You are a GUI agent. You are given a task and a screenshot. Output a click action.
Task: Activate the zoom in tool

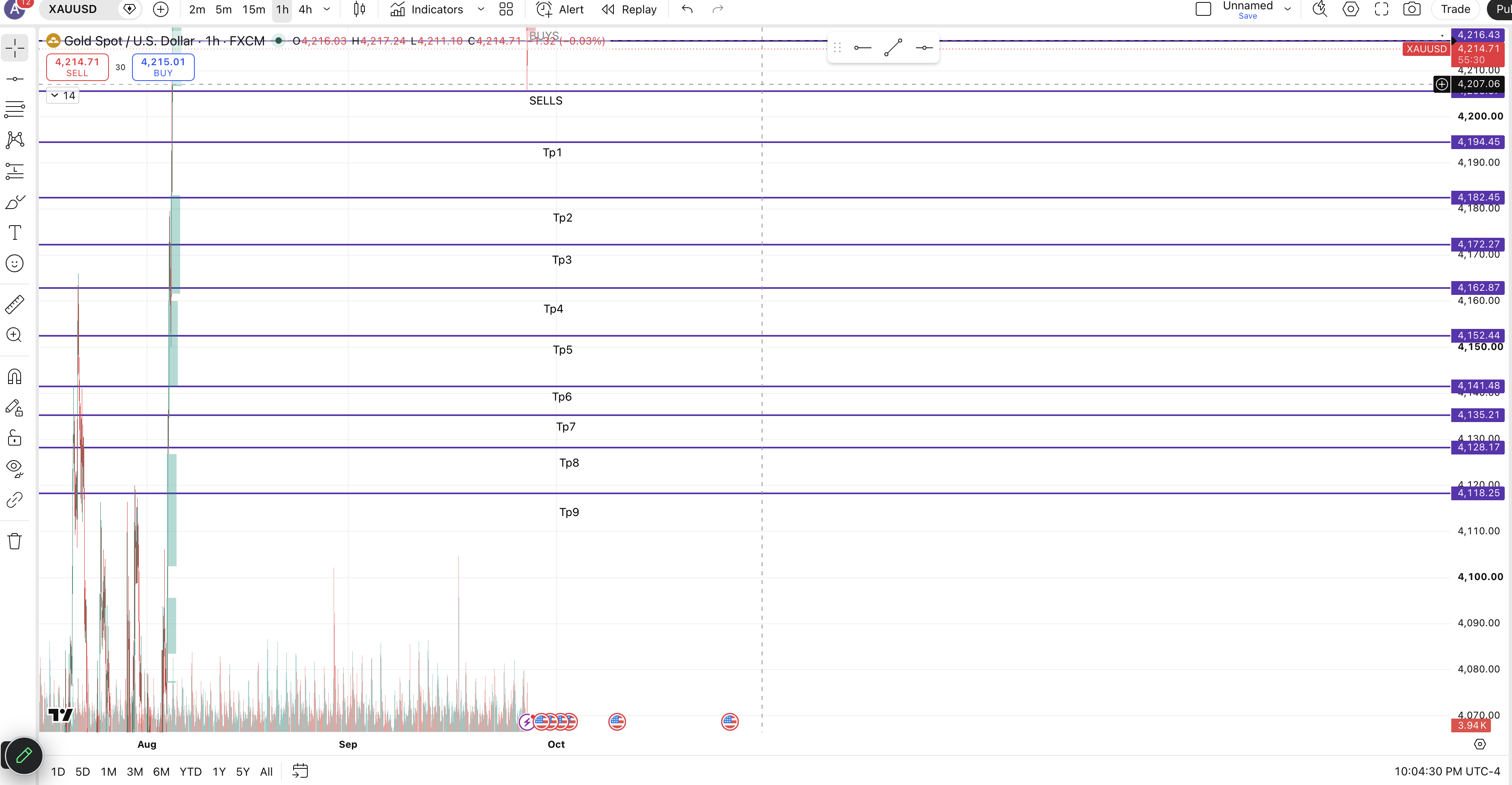click(x=15, y=335)
